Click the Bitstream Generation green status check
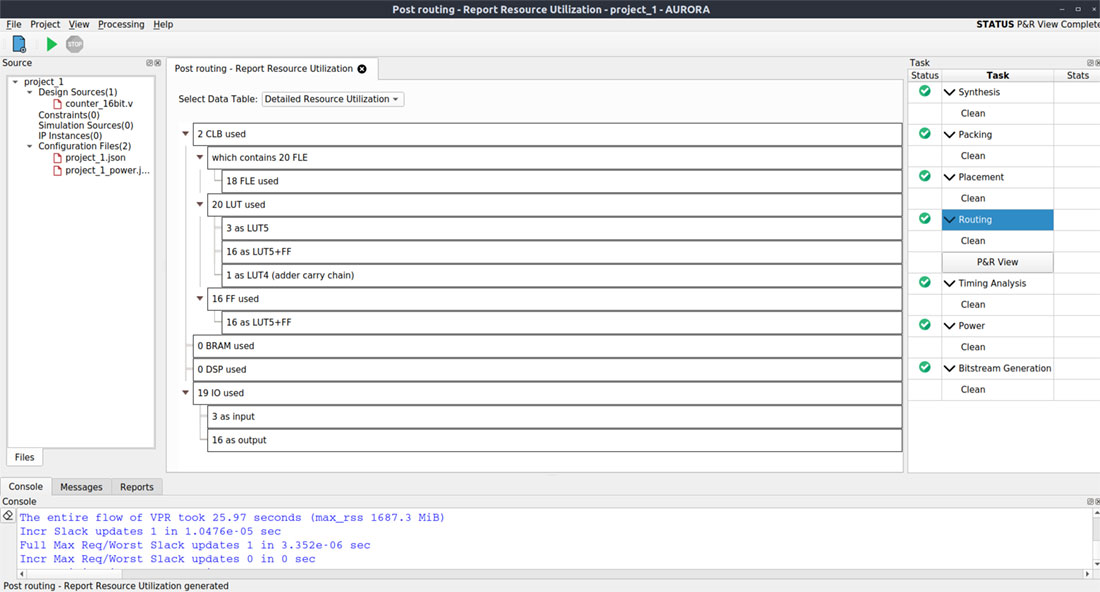The height and width of the screenshot is (592, 1100). pos(925,368)
